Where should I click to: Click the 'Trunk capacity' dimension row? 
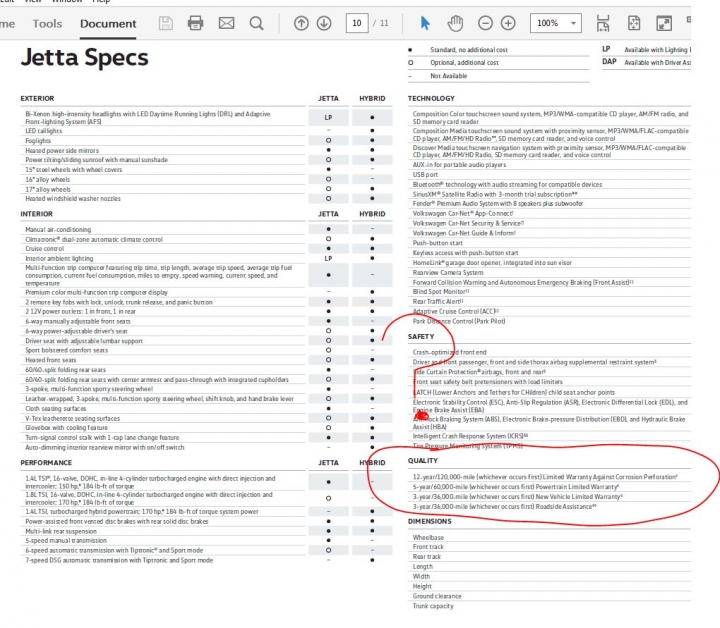point(549,606)
